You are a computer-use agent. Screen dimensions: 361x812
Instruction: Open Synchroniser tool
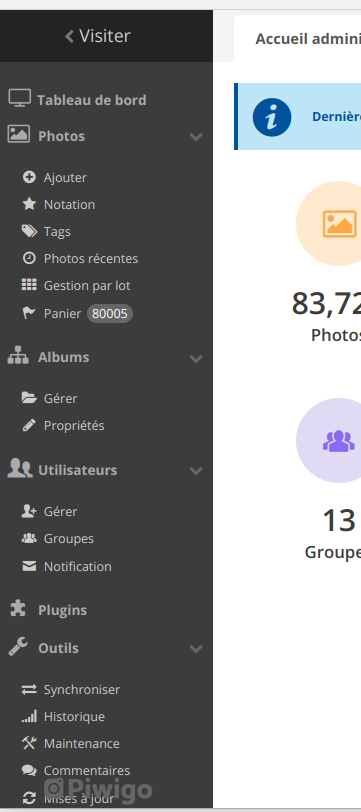click(82, 690)
